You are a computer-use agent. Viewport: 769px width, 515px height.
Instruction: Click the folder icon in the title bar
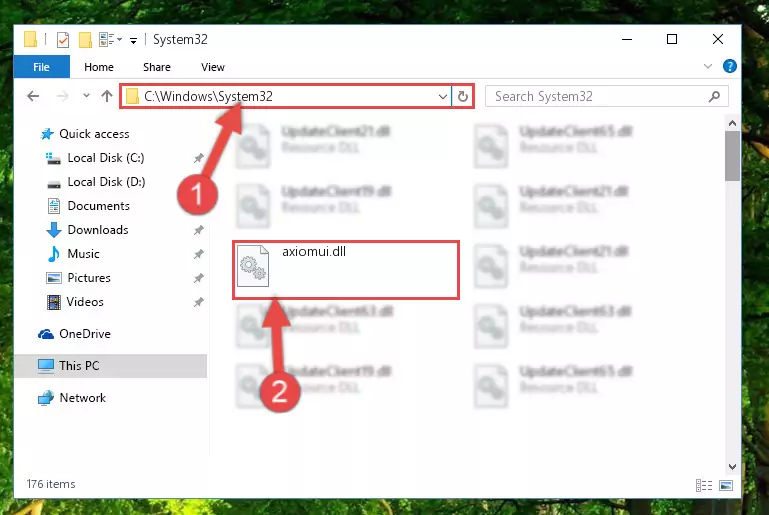pos(30,39)
